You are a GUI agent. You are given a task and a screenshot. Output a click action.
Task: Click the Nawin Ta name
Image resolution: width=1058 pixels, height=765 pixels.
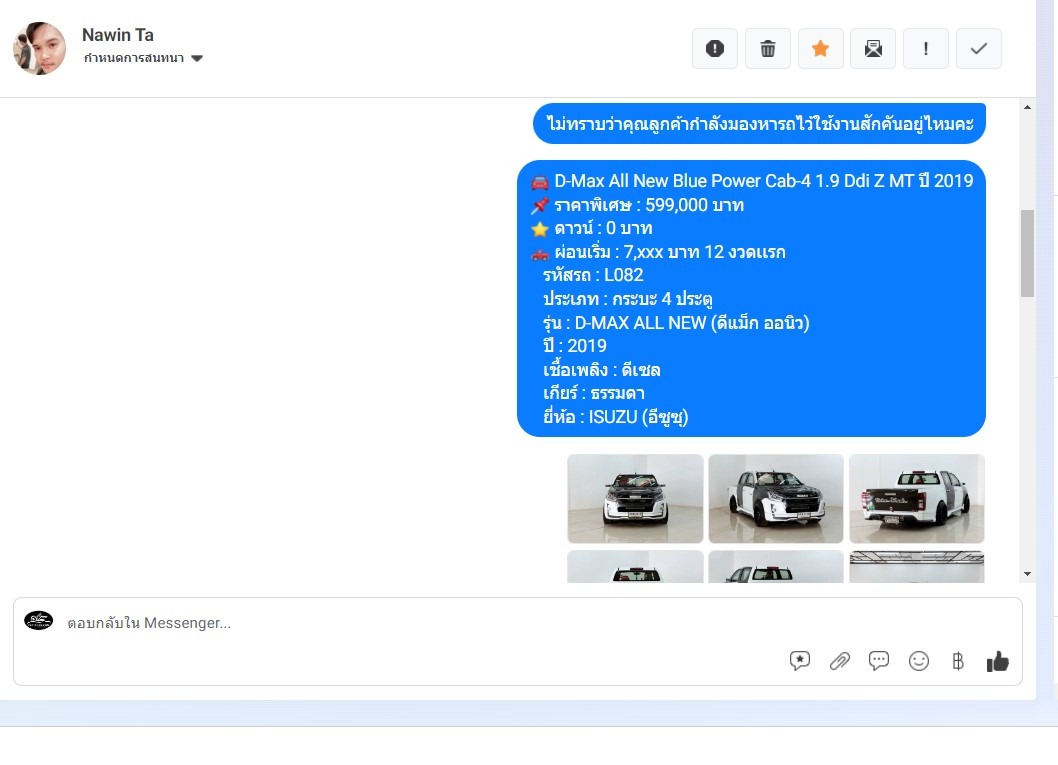[x=117, y=34]
